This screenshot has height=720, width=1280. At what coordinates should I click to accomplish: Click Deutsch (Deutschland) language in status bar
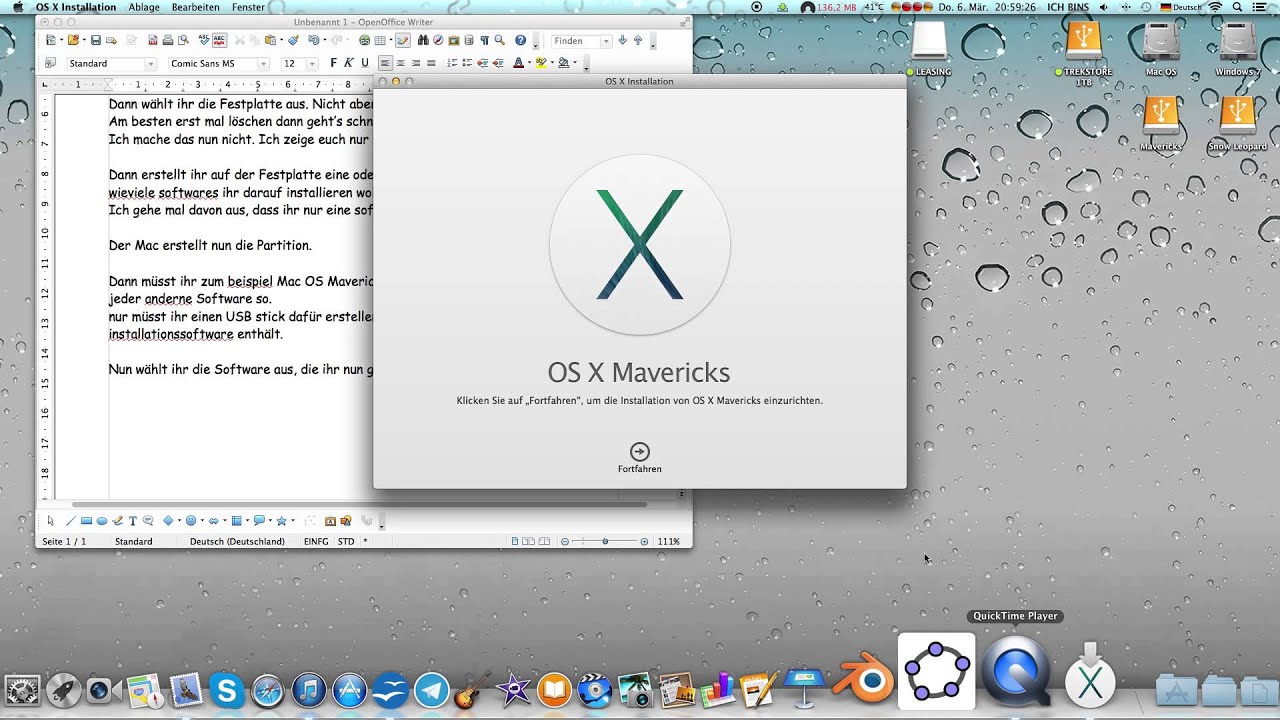pyautogui.click(x=237, y=541)
